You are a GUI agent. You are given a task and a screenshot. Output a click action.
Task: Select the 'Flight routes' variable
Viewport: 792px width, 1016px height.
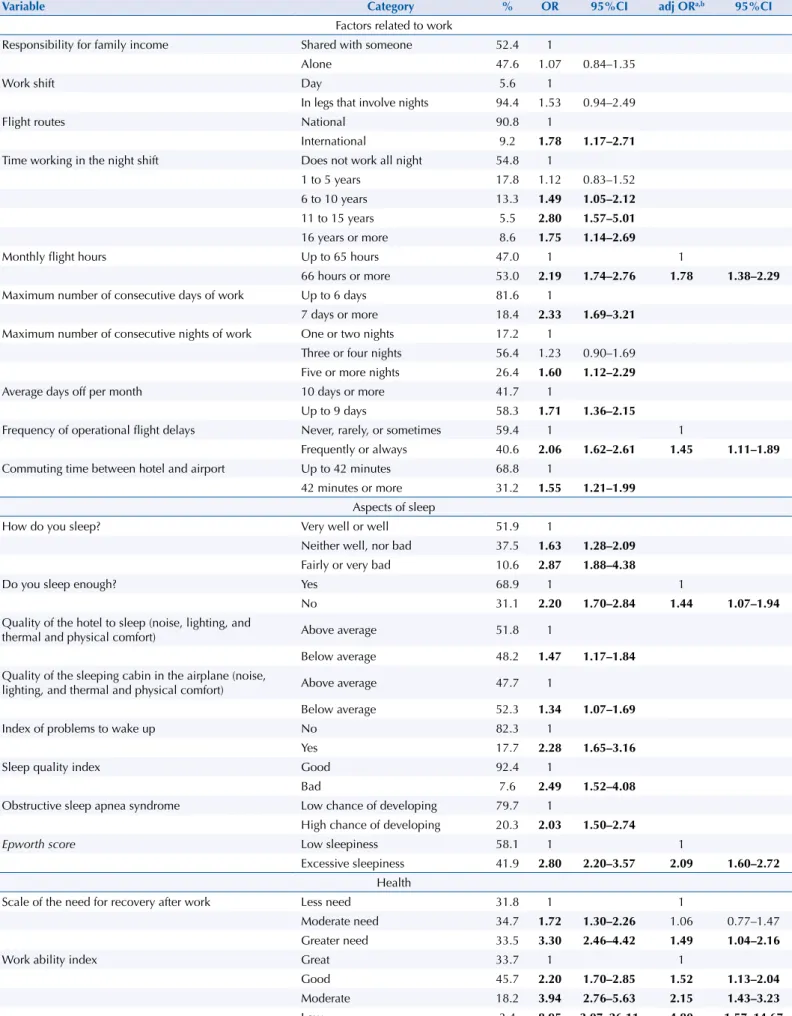[x=33, y=122]
